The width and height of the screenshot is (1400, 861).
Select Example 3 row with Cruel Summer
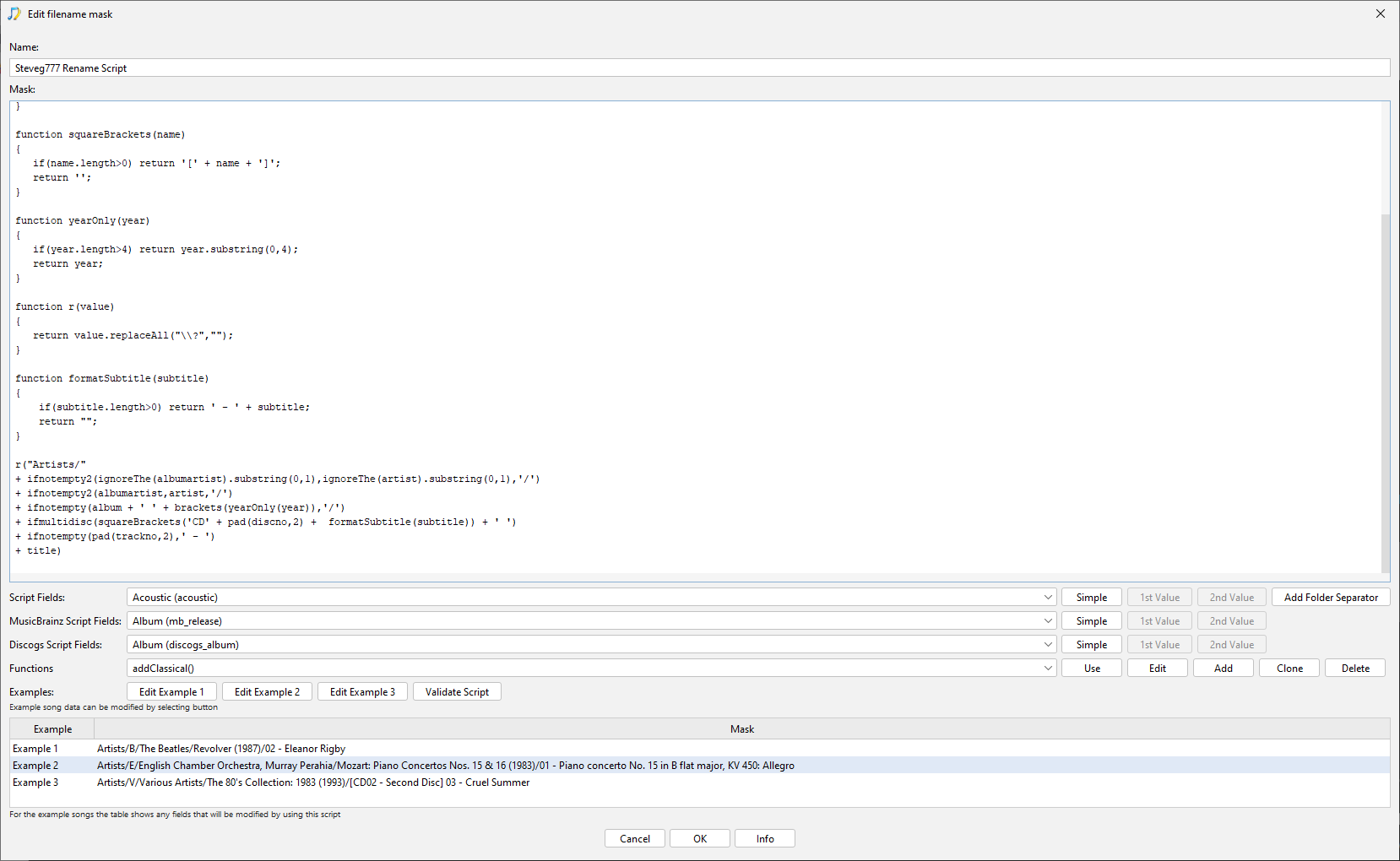(x=699, y=782)
